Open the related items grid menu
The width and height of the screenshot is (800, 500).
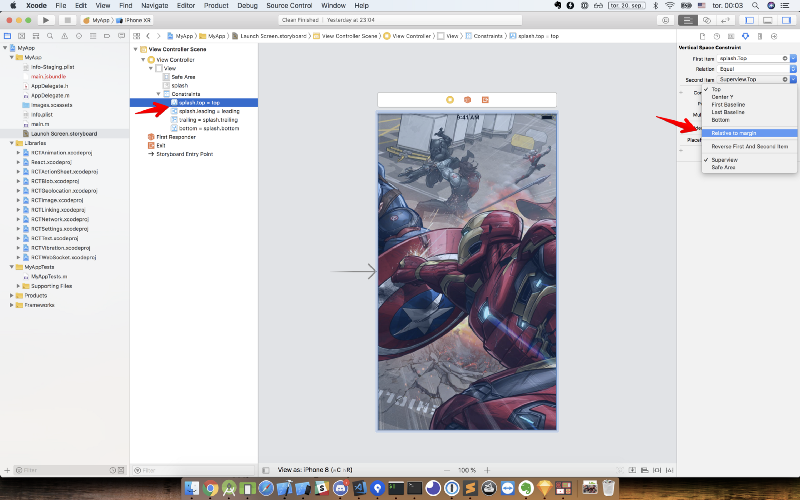click(137, 36)
